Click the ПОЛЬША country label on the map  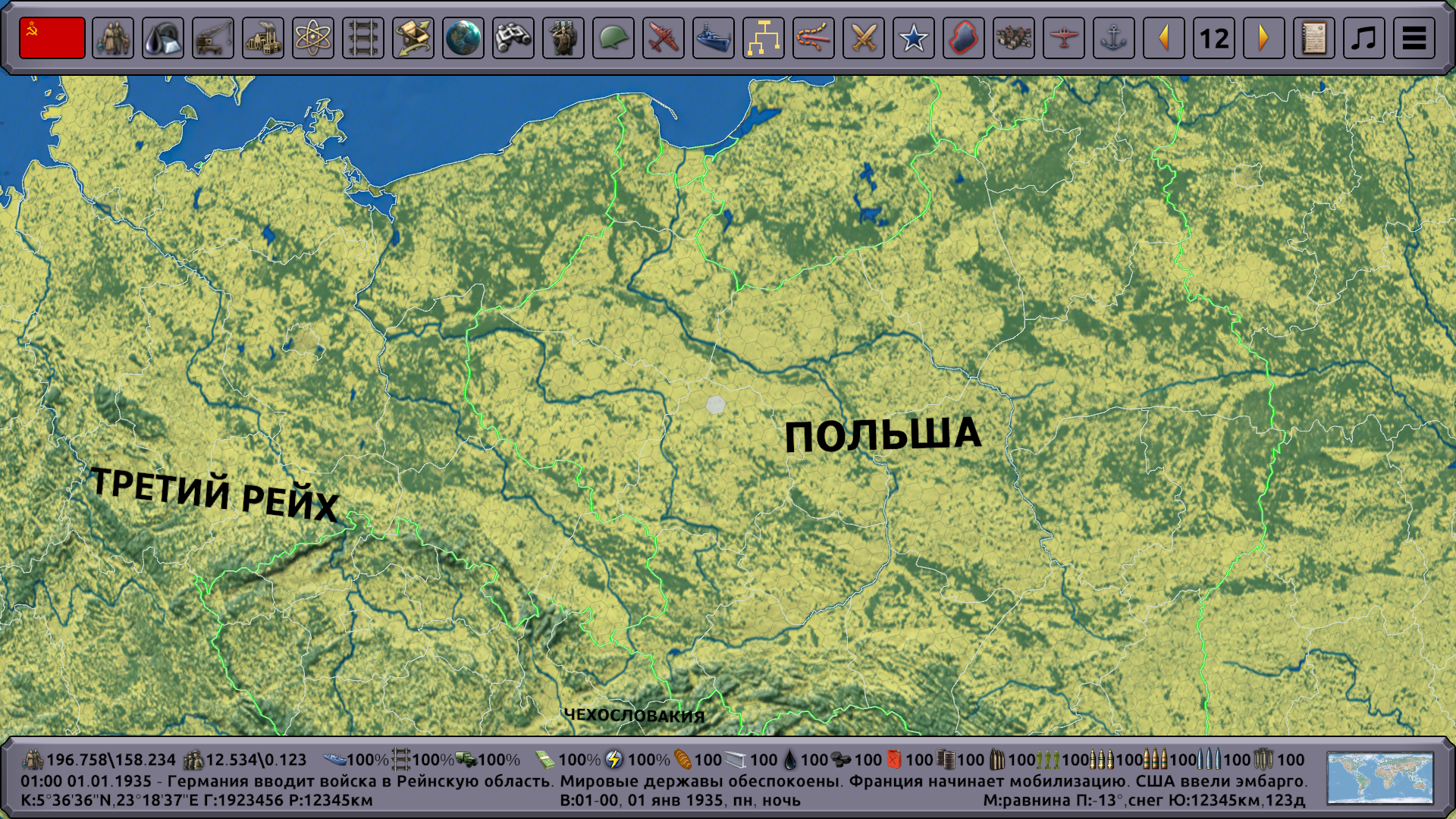coord(882,435)
